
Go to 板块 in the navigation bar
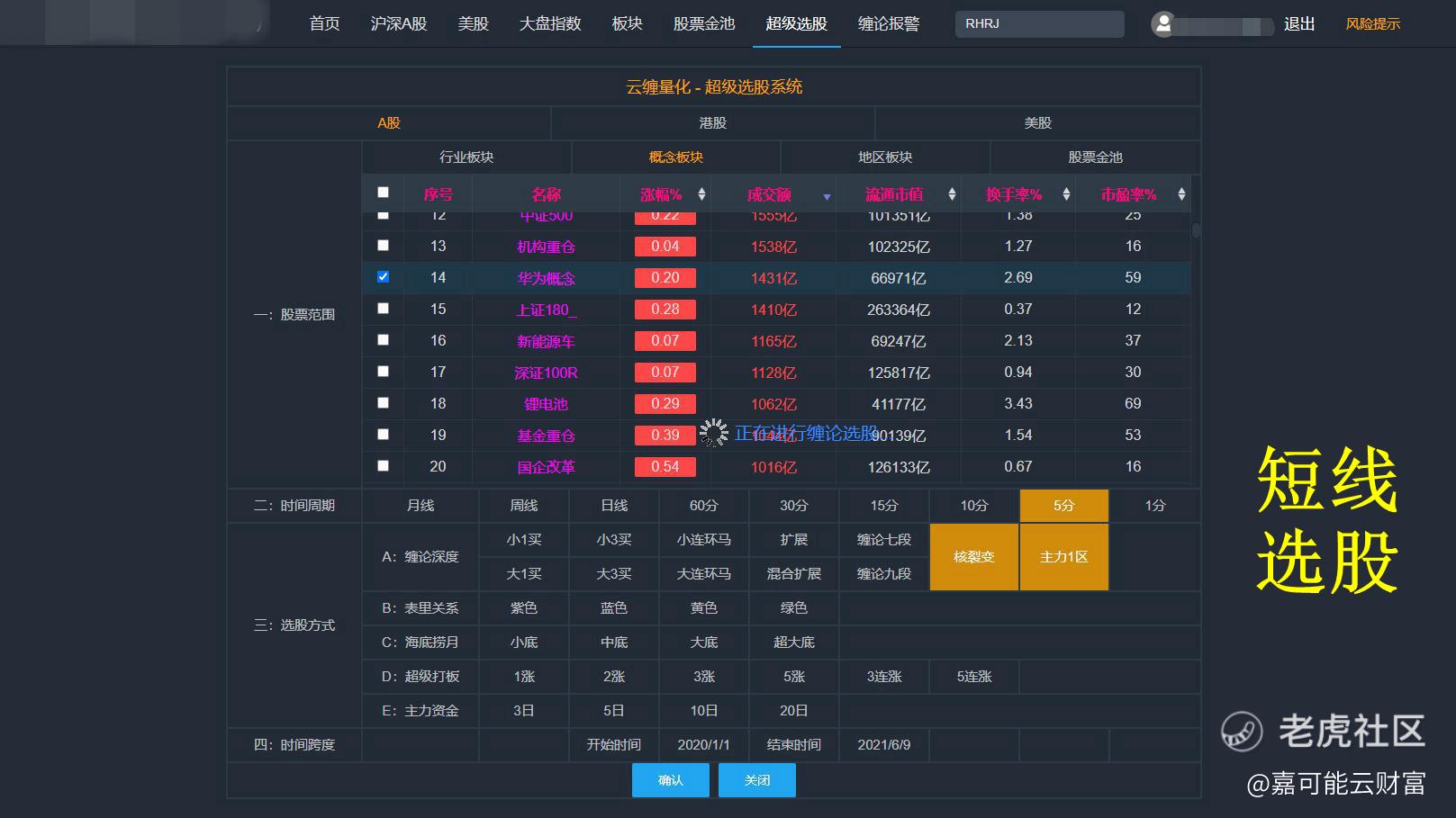coord(627,24)
